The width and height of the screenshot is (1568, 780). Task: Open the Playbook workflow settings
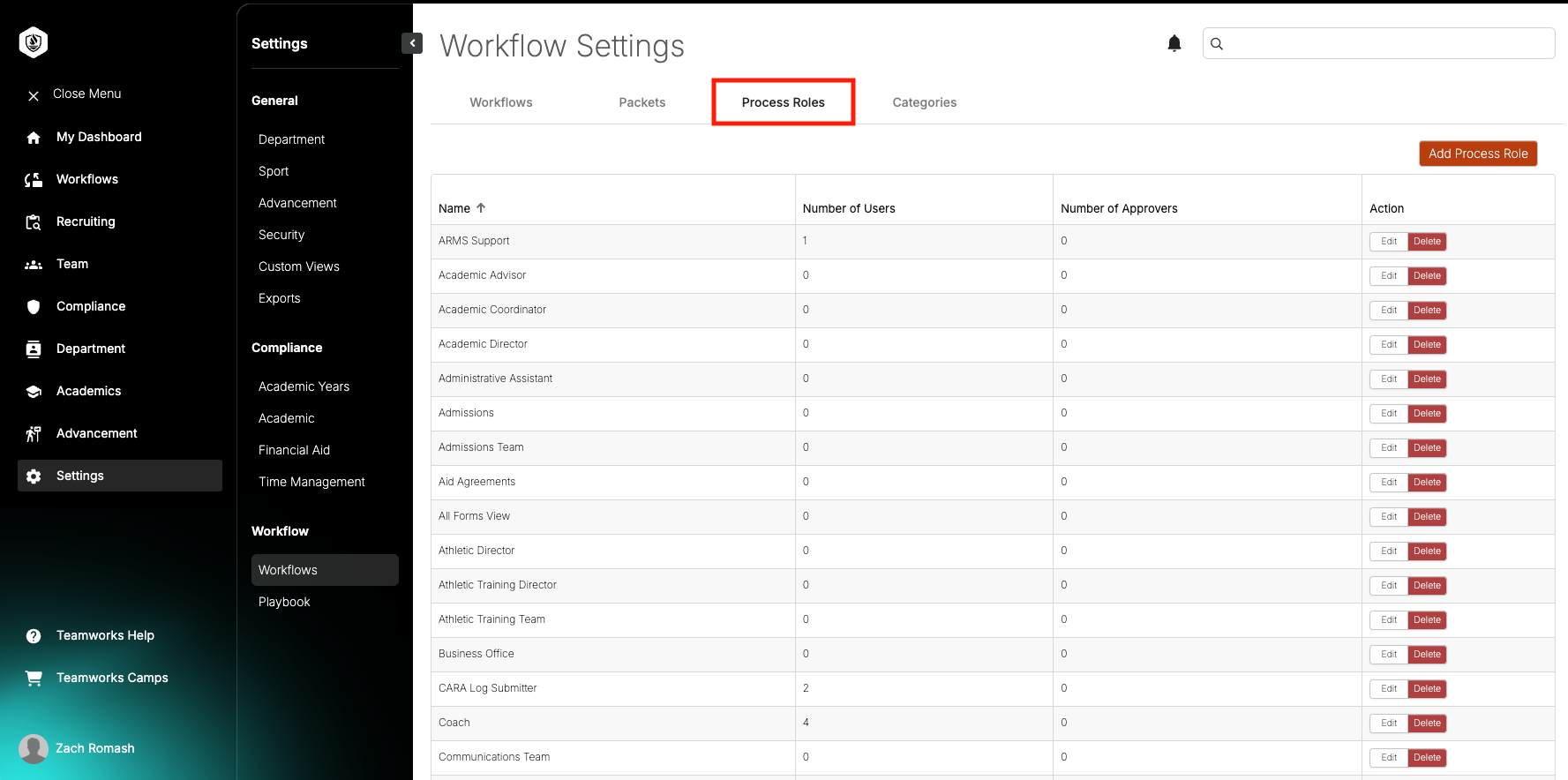(284, 602)
